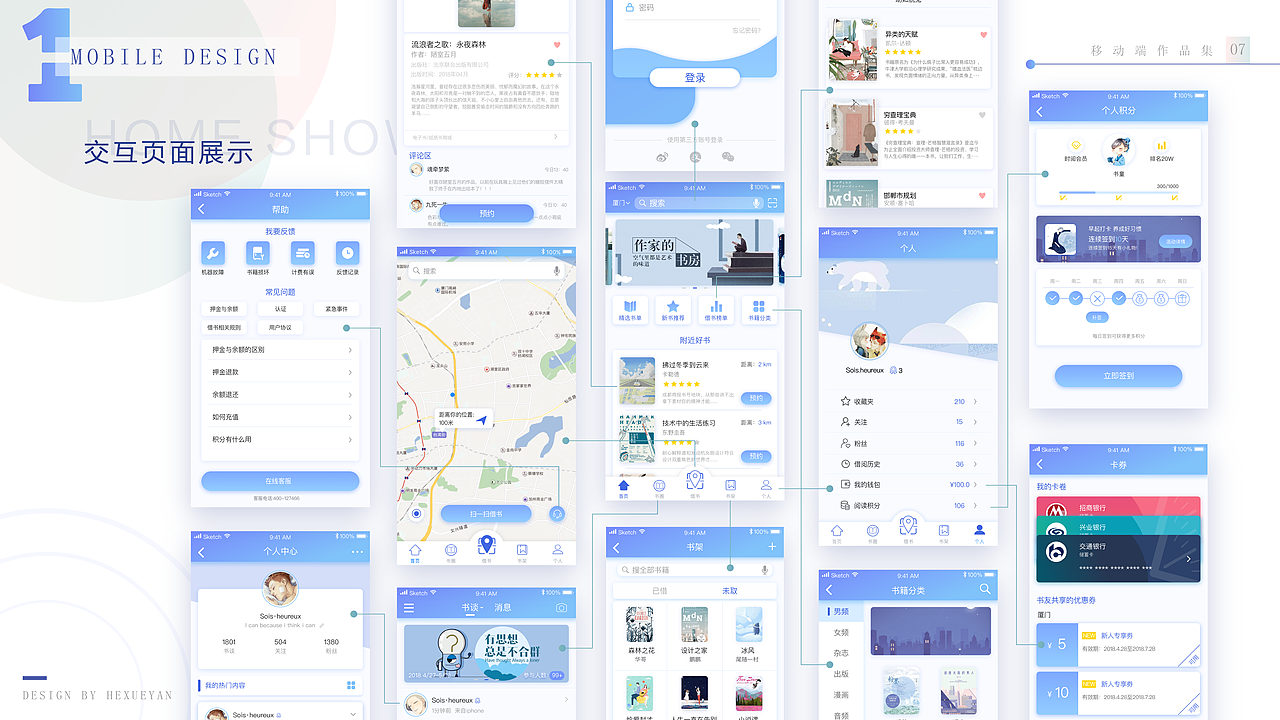
Task: Open 借书 scan from the center nav icon
Action: pyautogui.click(x=695, y=478)
